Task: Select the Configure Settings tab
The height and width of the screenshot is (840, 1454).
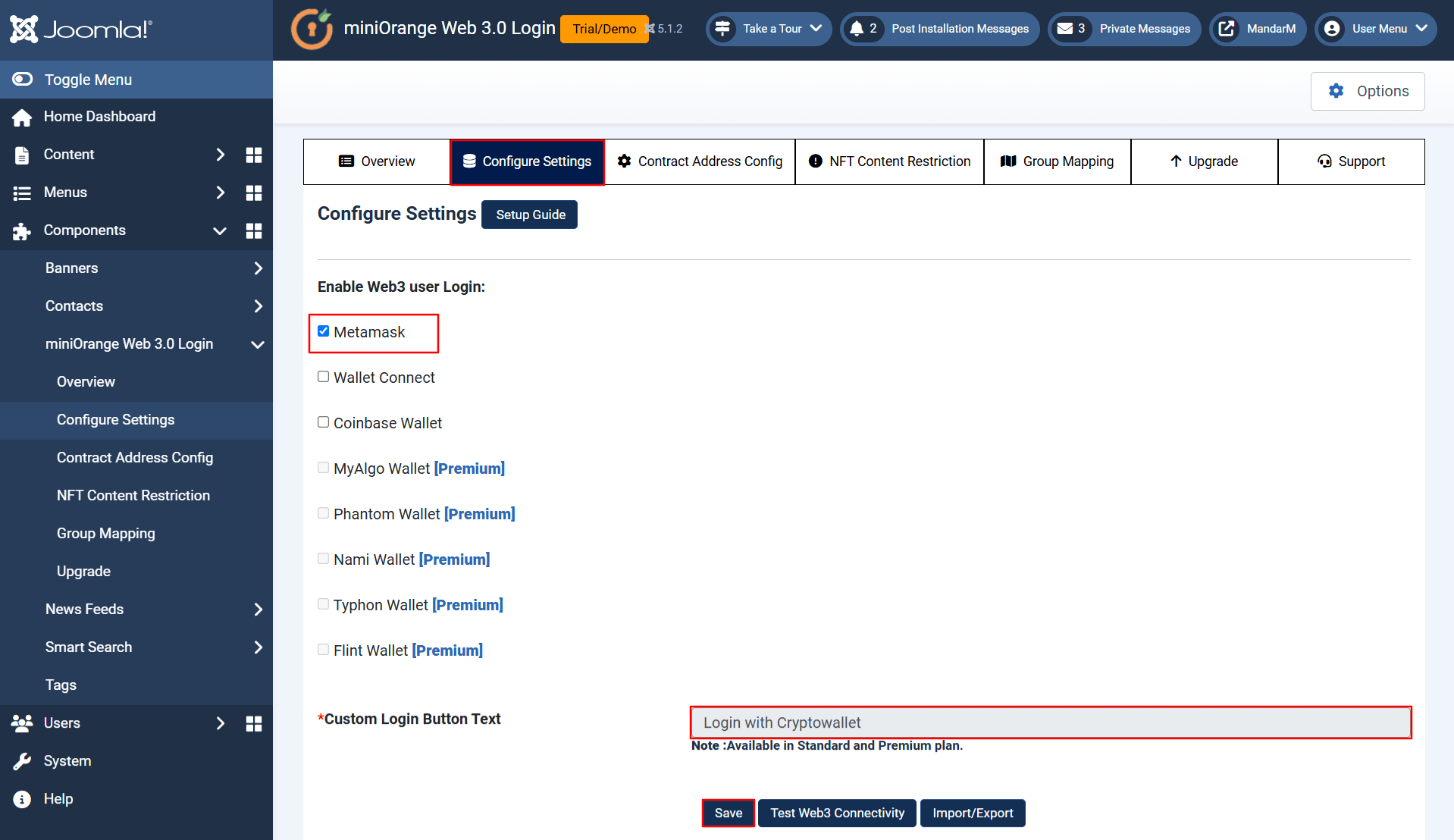Action: [527, 161]
